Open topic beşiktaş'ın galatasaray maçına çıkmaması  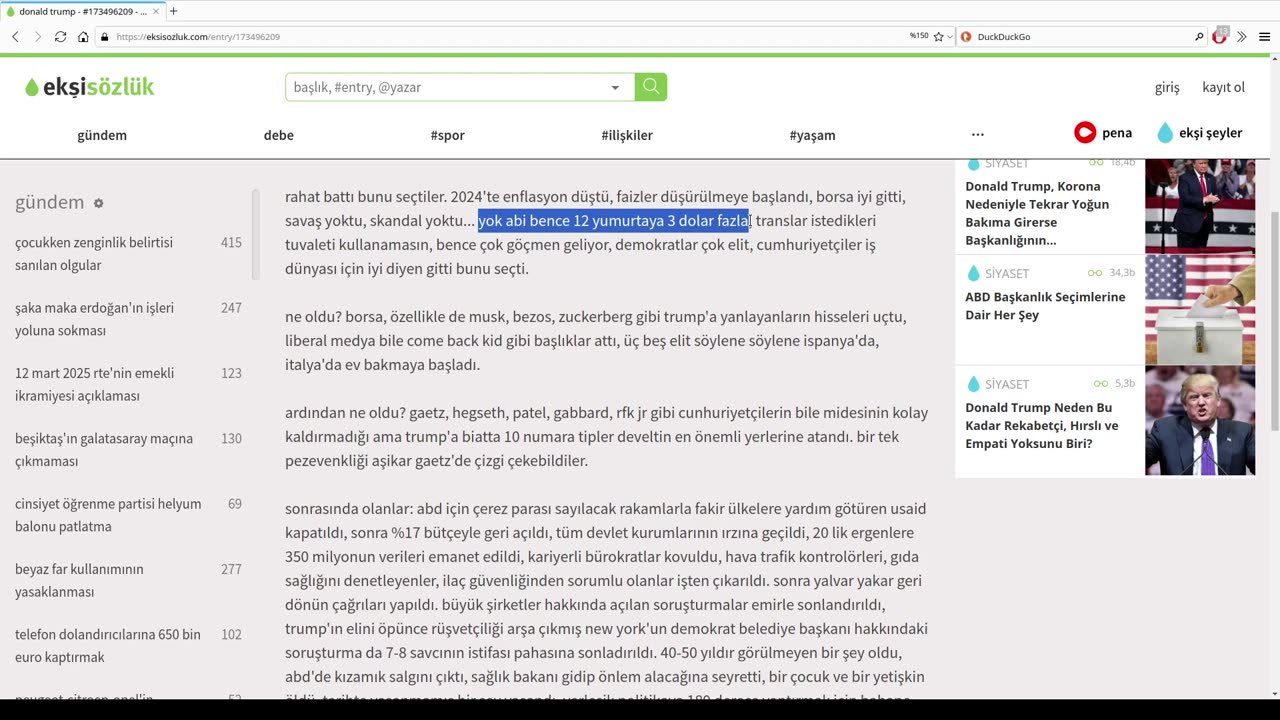pyautogui.click(x=104, y=449)
